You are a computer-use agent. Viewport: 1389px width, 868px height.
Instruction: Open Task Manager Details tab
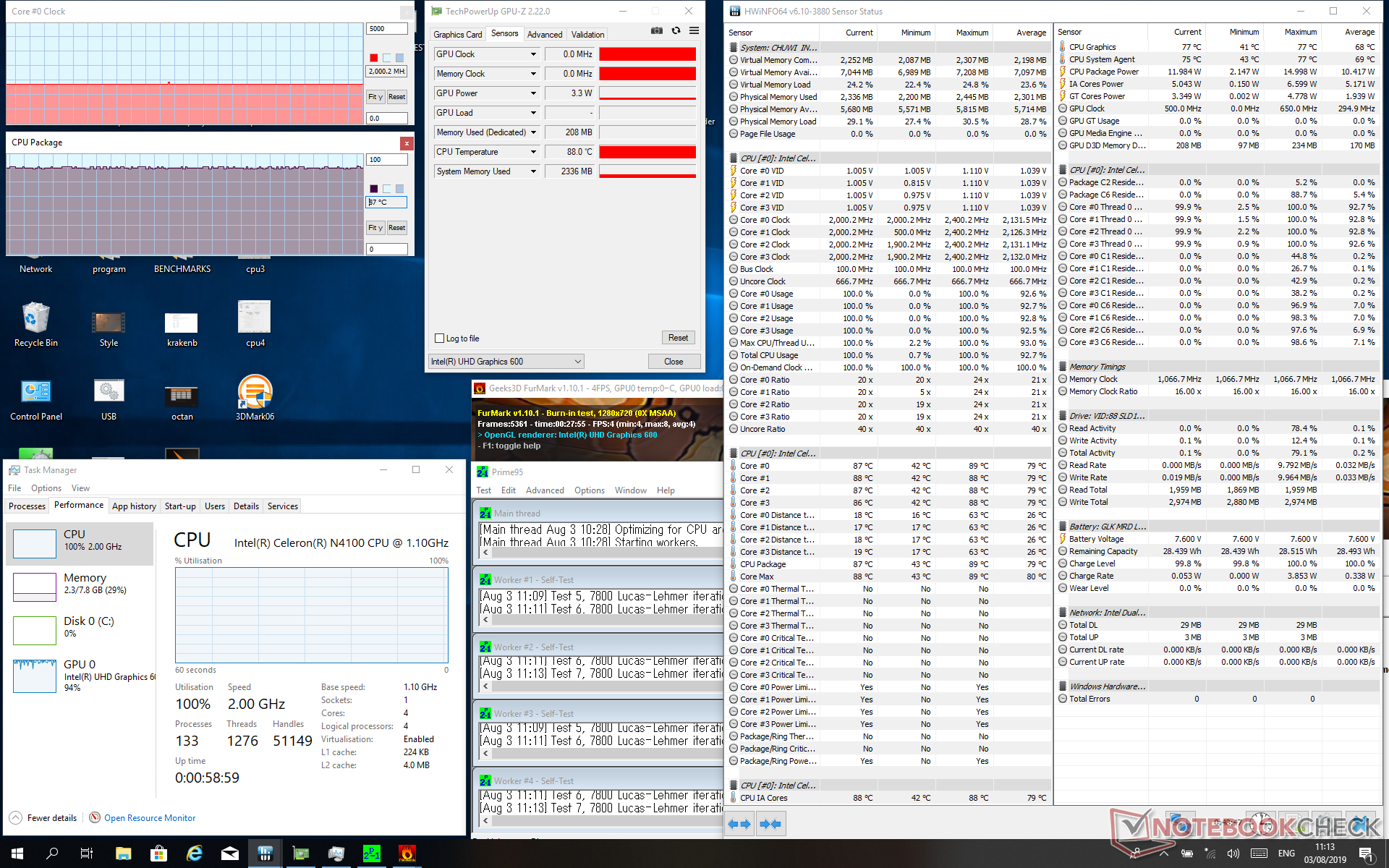[x=246, y=506]
